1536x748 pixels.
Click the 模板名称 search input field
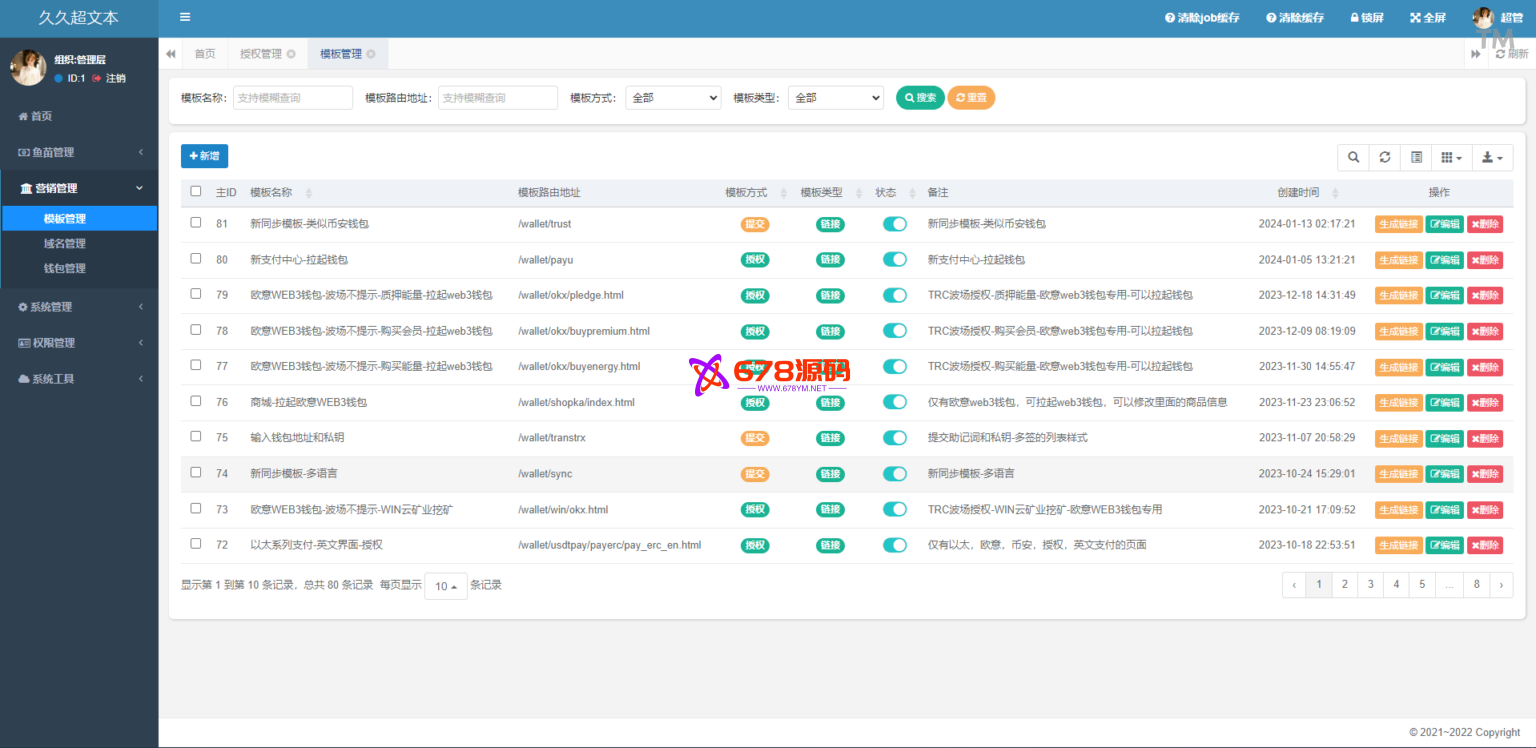293,98
